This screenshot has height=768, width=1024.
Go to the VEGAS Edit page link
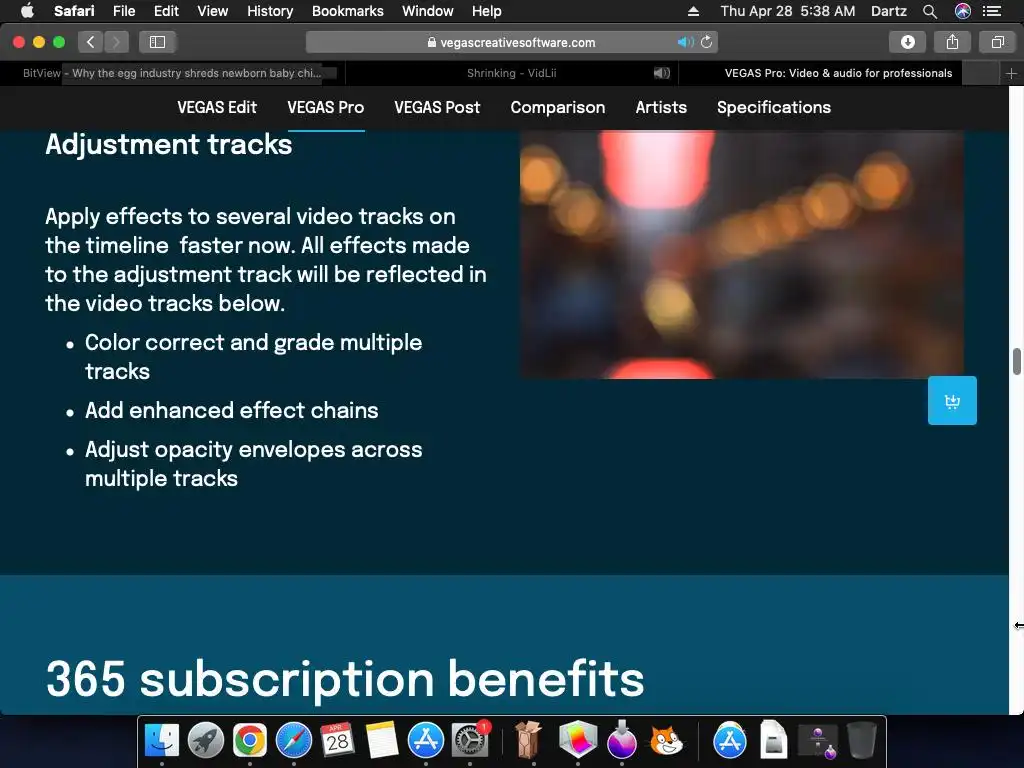(x=217, y=107)
